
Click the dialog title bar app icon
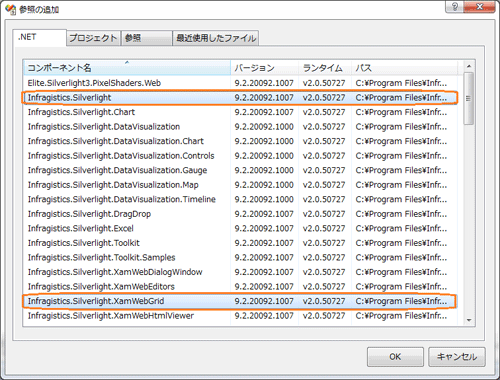coord(11,10)
